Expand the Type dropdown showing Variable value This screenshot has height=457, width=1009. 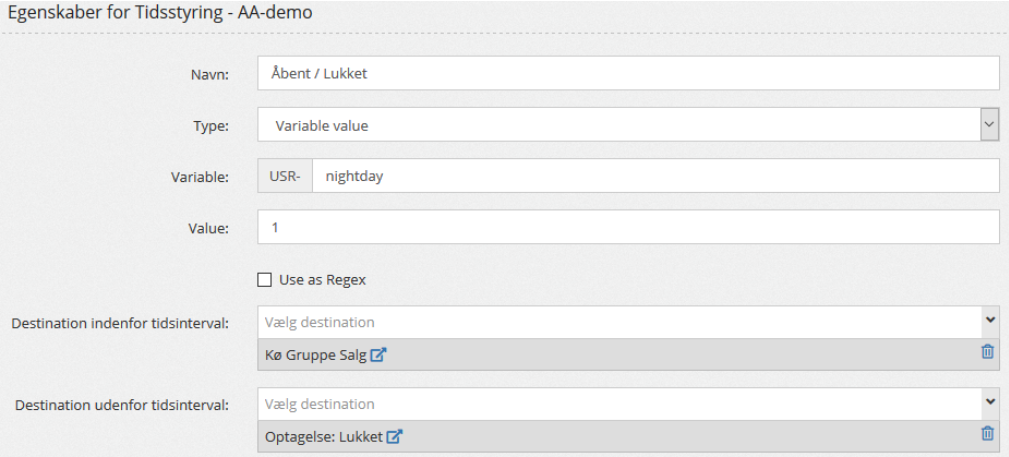[988, 125]
